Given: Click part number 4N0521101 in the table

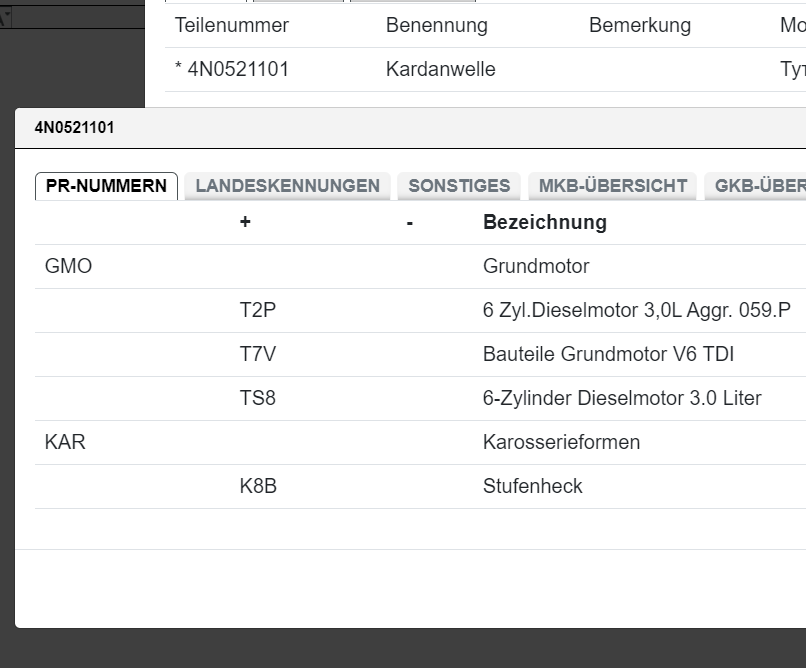Looking at the screenshot, I should click(238, 70).
